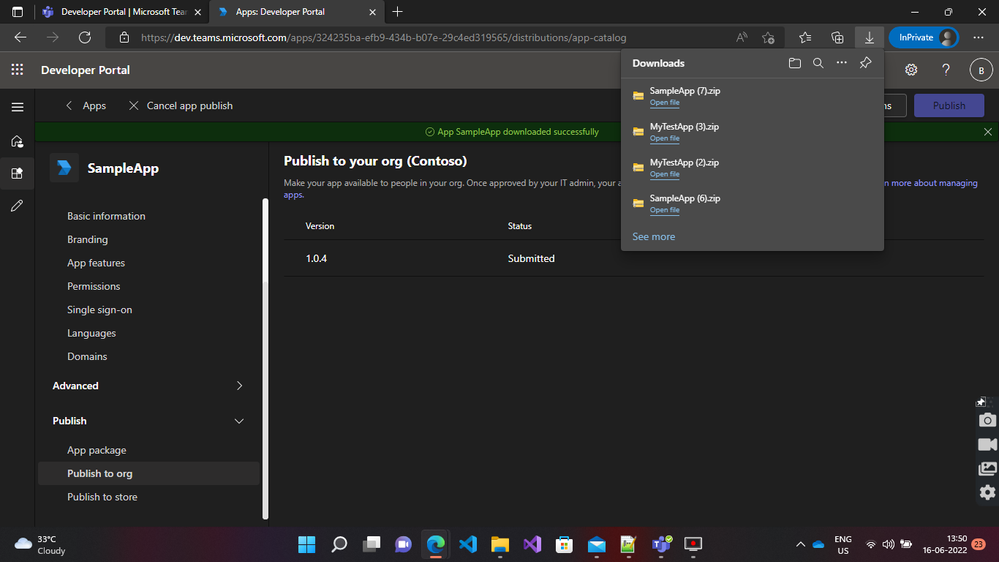This screenshot has height=562, width=999.
Task: Open the account avatar labeled B
Action: click(981, 70)
